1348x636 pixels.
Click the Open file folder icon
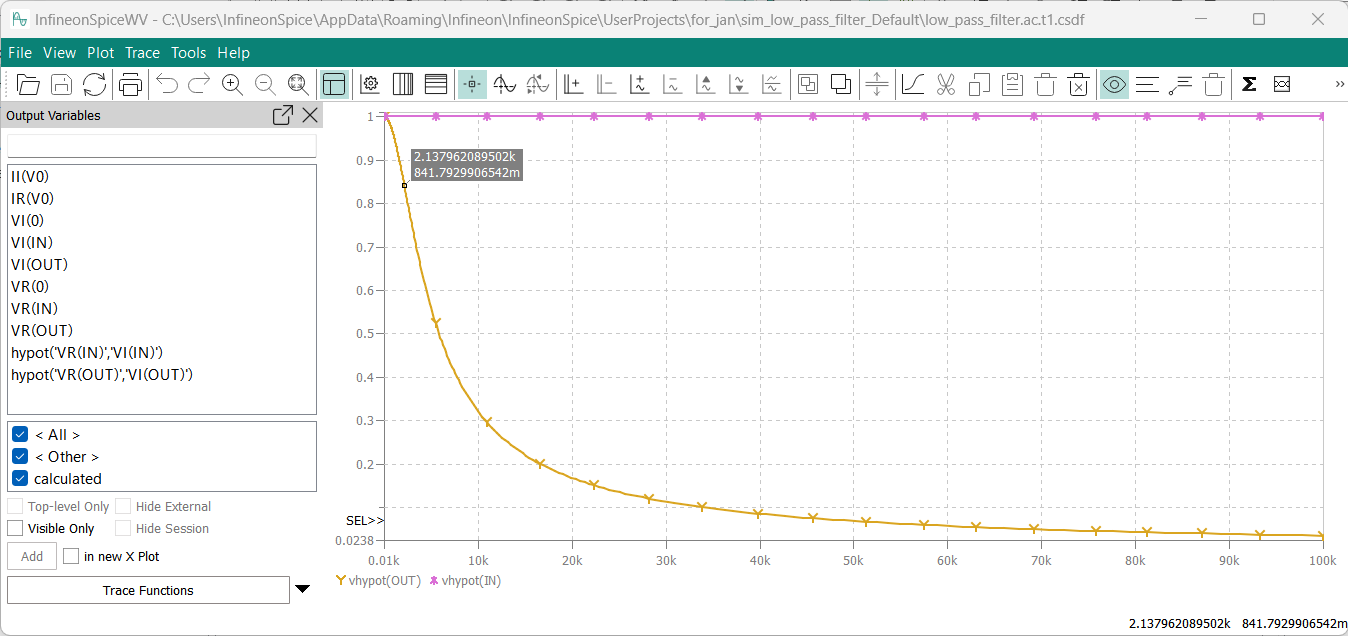[28, 85]
